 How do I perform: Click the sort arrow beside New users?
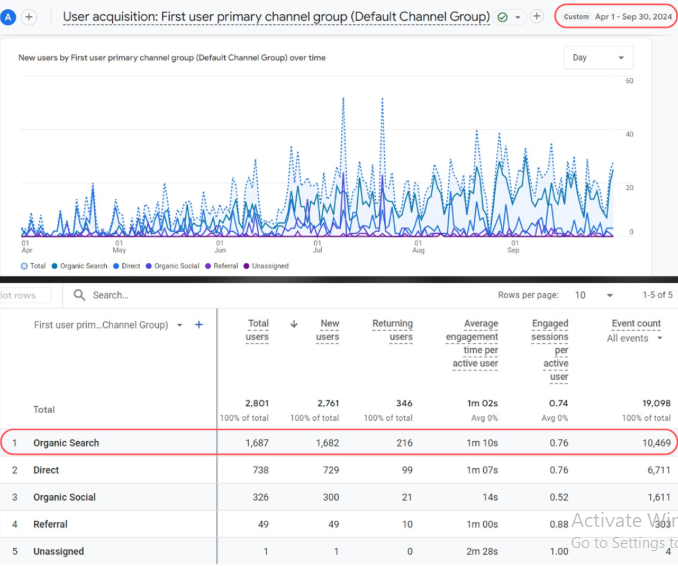[294, 324]
